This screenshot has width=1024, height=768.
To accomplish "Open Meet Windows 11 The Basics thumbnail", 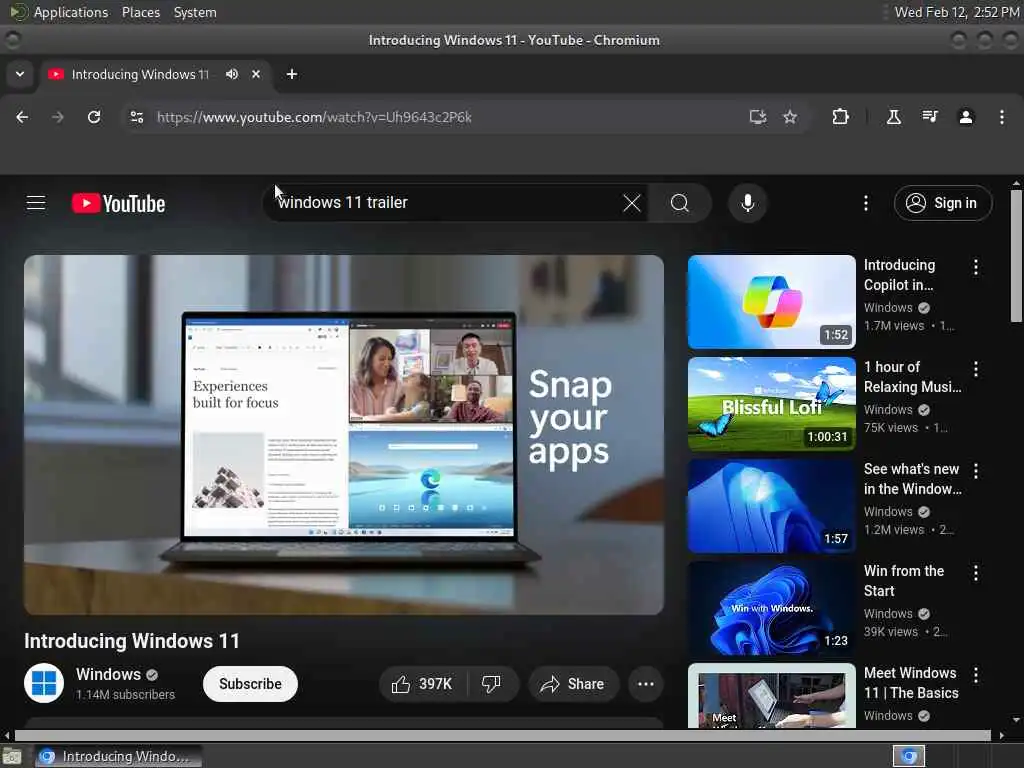I will [771, 696].
